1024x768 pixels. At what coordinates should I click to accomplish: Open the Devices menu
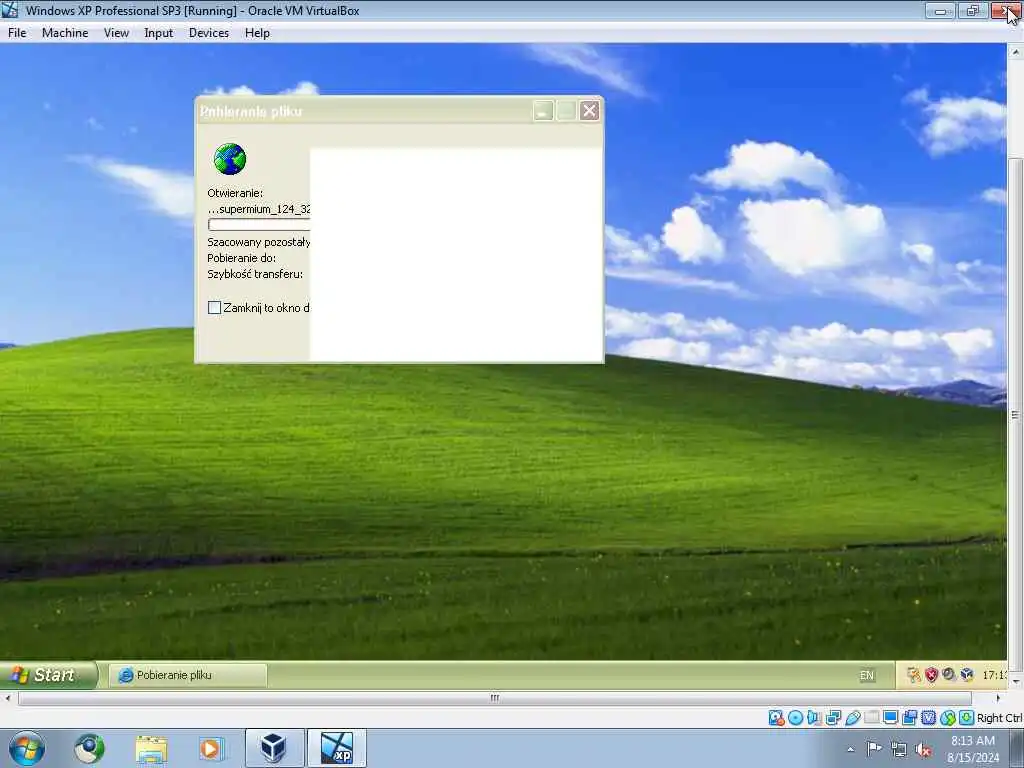tap(209, 33)
